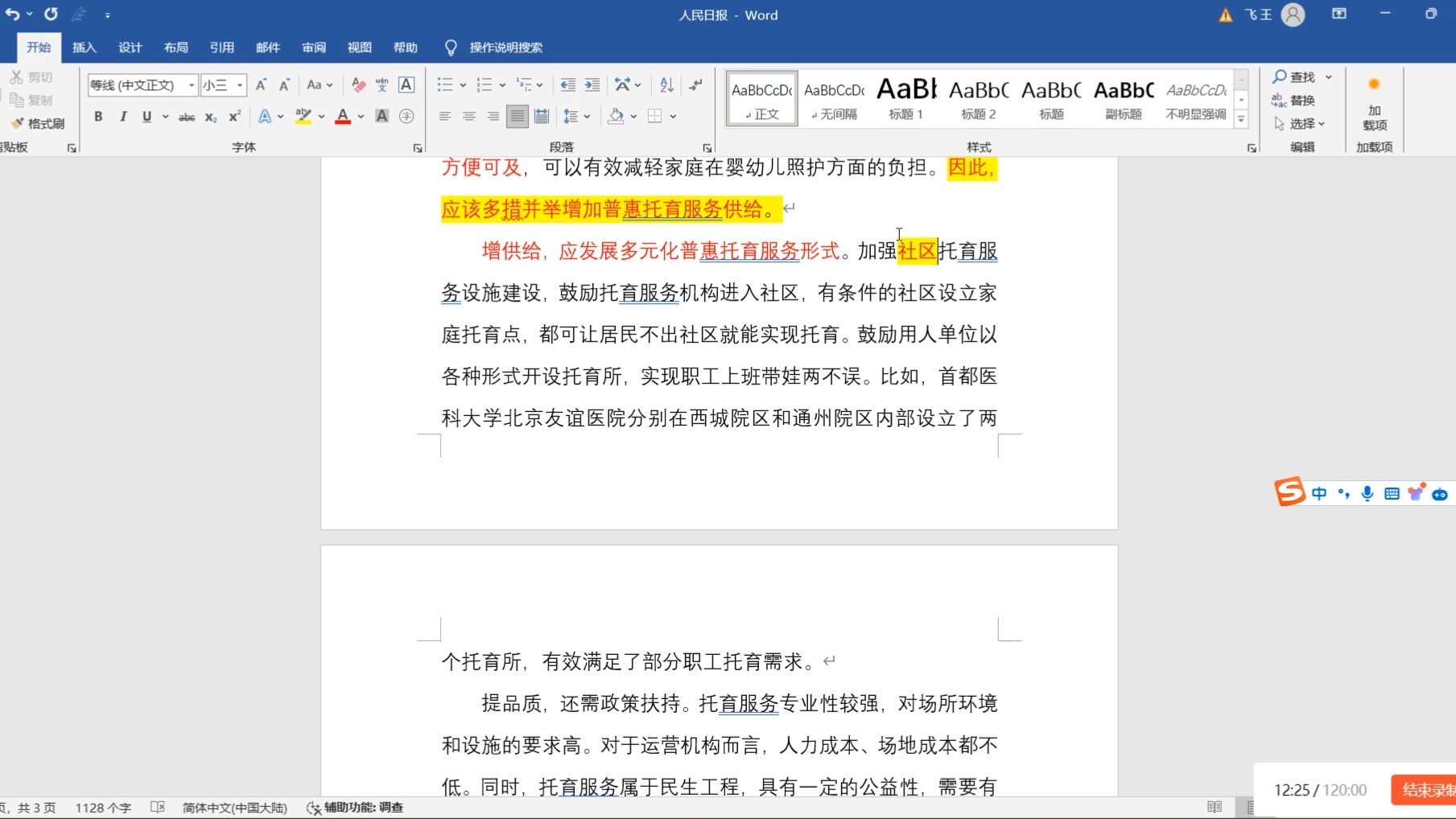Toggle justified alignment

pos(517,117)
